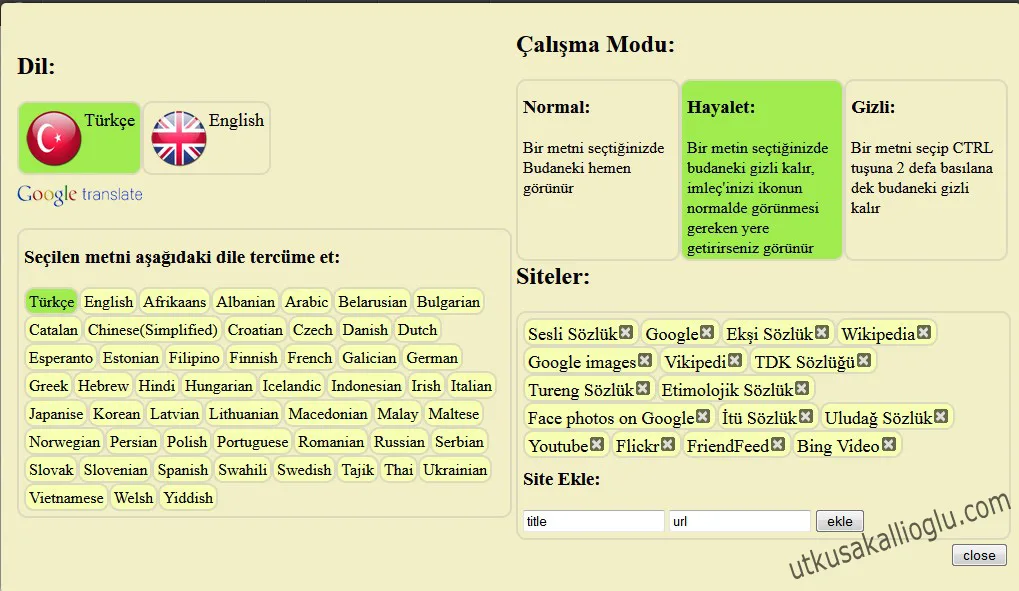Select Swedish as translation language
This screenshot has height=591, width=1019.
click(304, 469)
